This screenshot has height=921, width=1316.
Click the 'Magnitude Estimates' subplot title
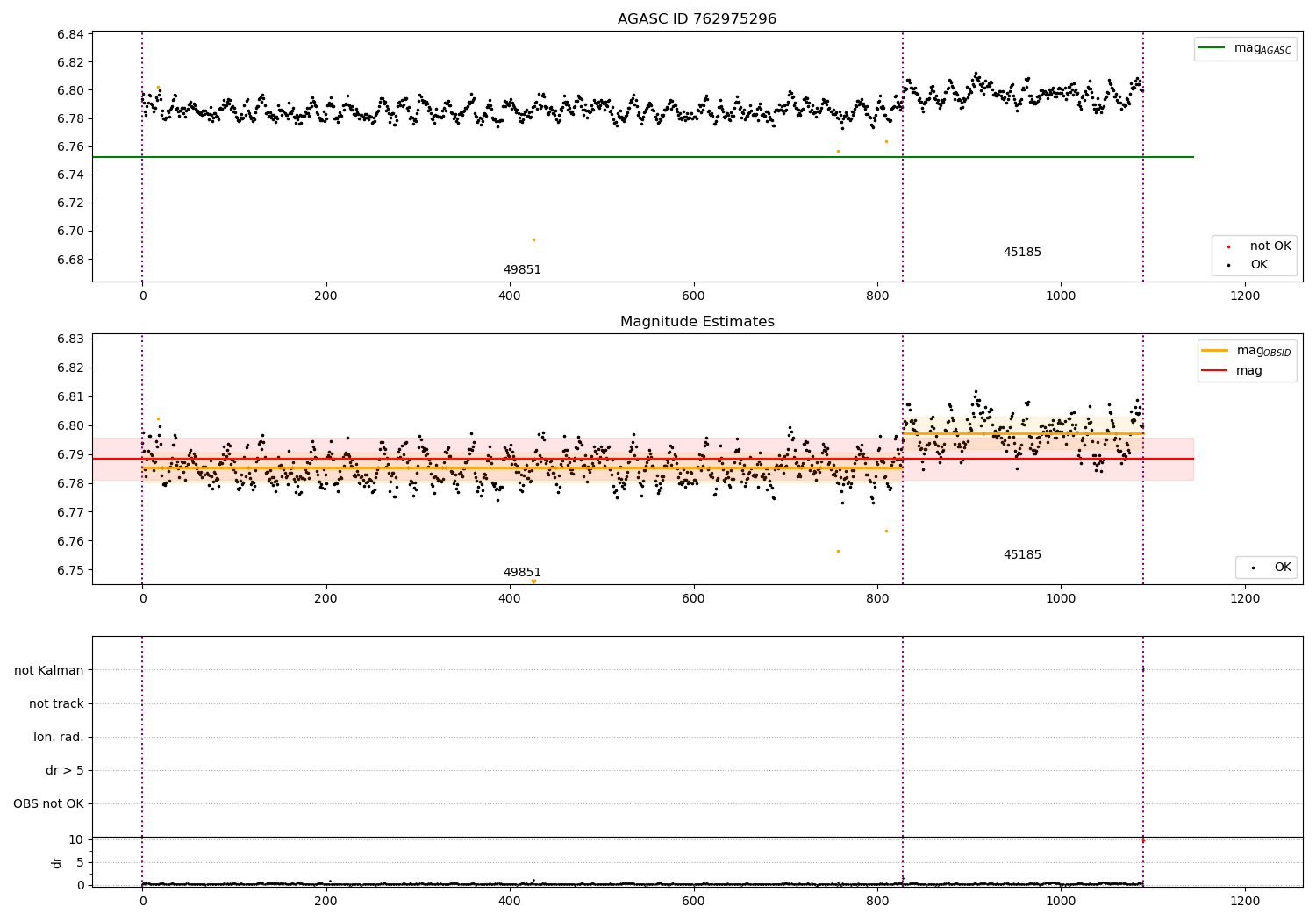click(x=697, y=322)
